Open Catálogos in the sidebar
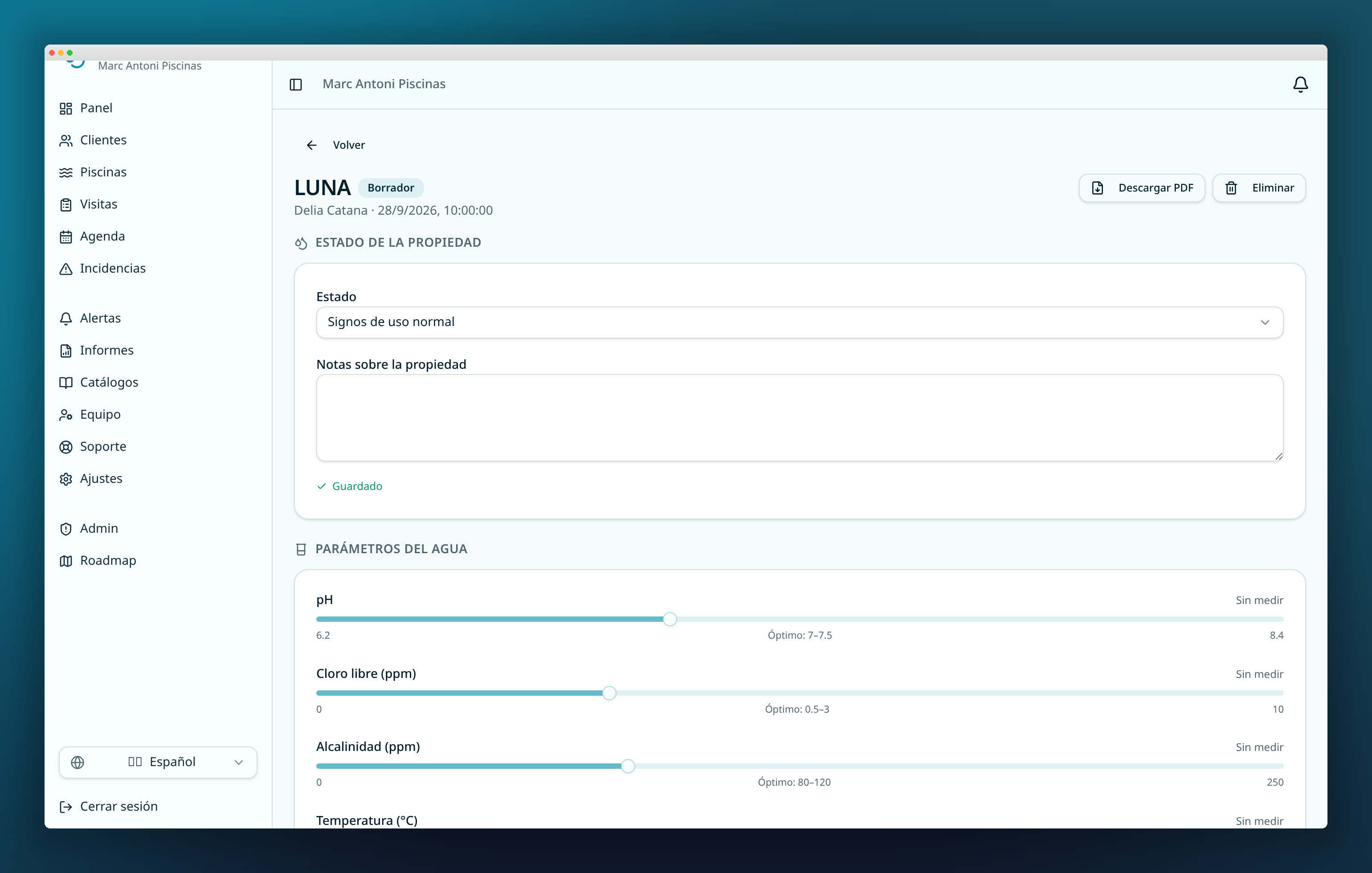The image size is (1372, 873). [x=109, y=382]
